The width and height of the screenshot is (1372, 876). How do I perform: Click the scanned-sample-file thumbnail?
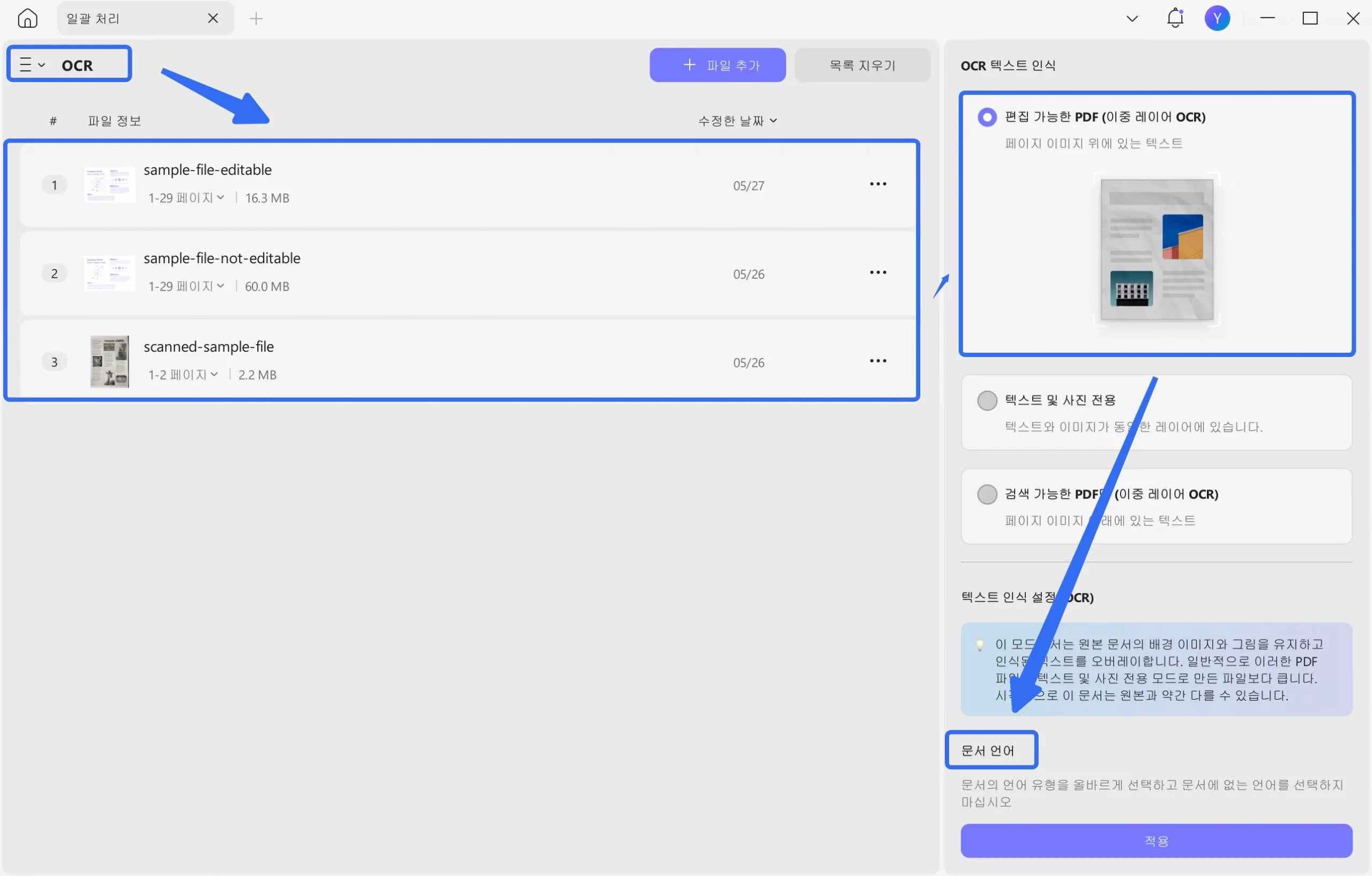[x=109, y=361]
